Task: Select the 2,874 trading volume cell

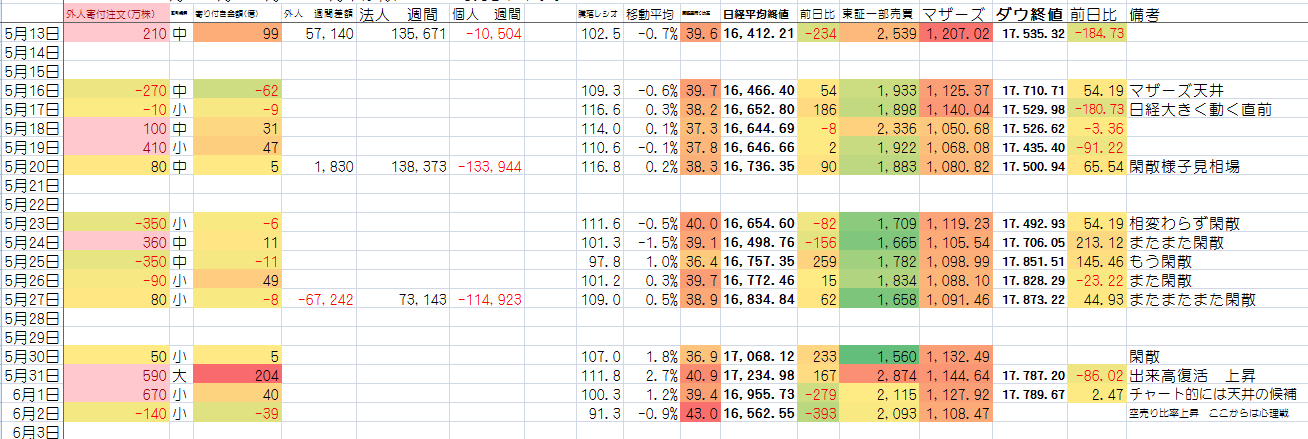Action: point(879,374)
